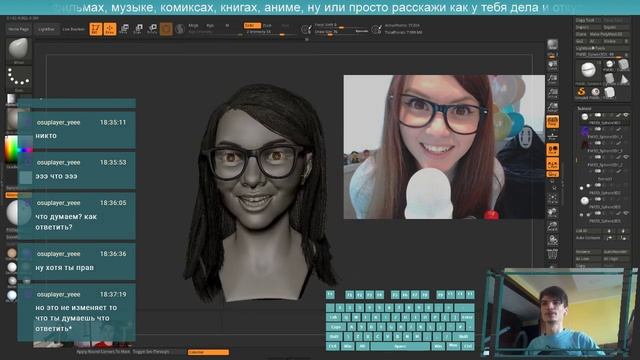Click the AAHalf icon
This screenshot has width=640, height=360.
pos(553,107)
